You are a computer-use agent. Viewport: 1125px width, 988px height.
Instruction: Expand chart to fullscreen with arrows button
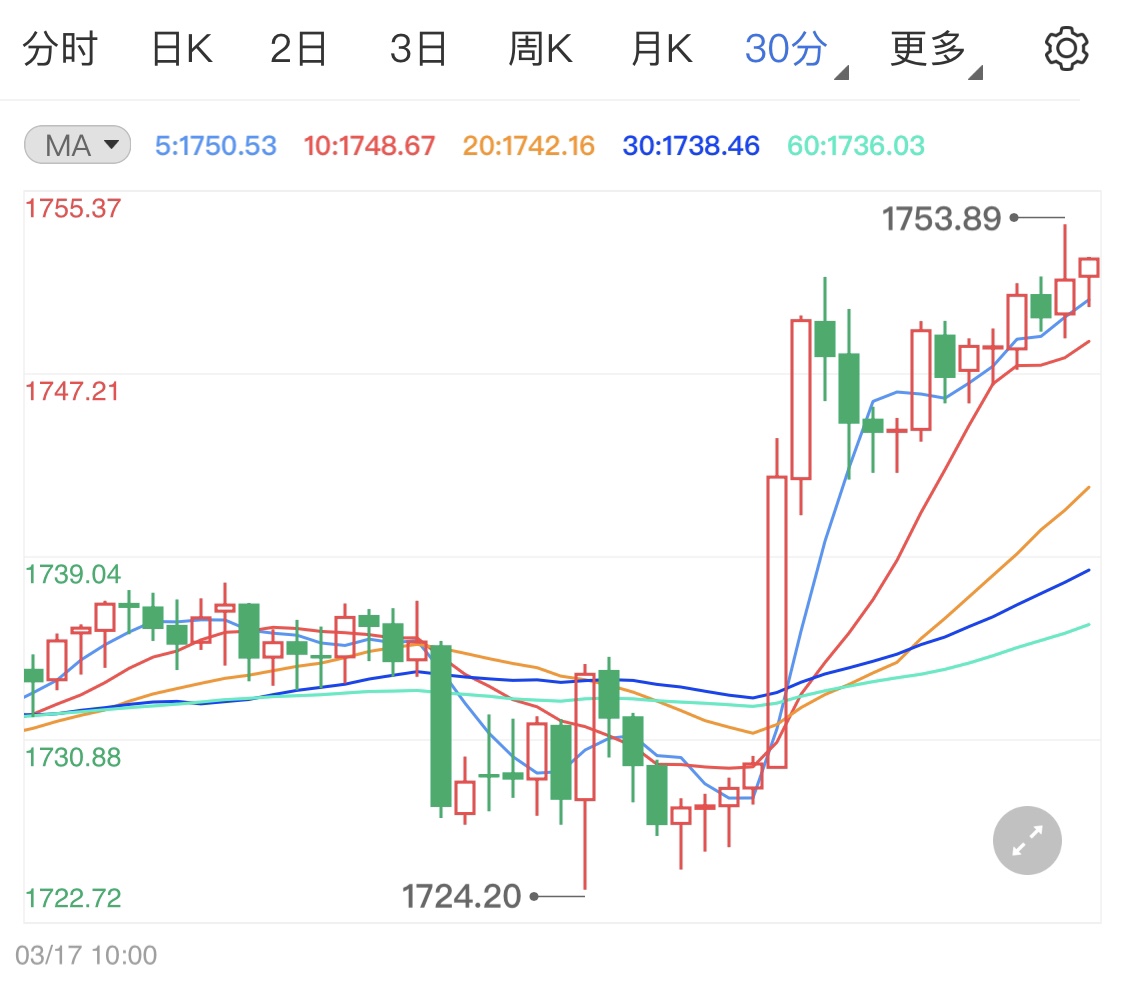point(1027,840)
